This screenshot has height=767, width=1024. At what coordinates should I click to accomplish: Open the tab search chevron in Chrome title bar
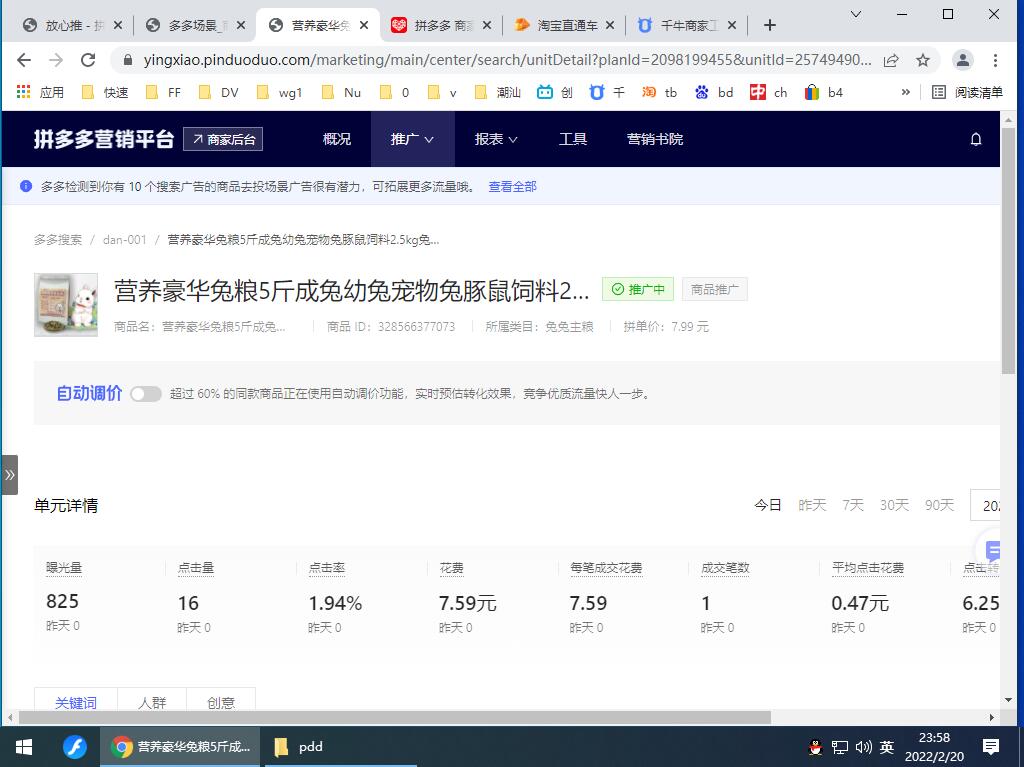856,14
